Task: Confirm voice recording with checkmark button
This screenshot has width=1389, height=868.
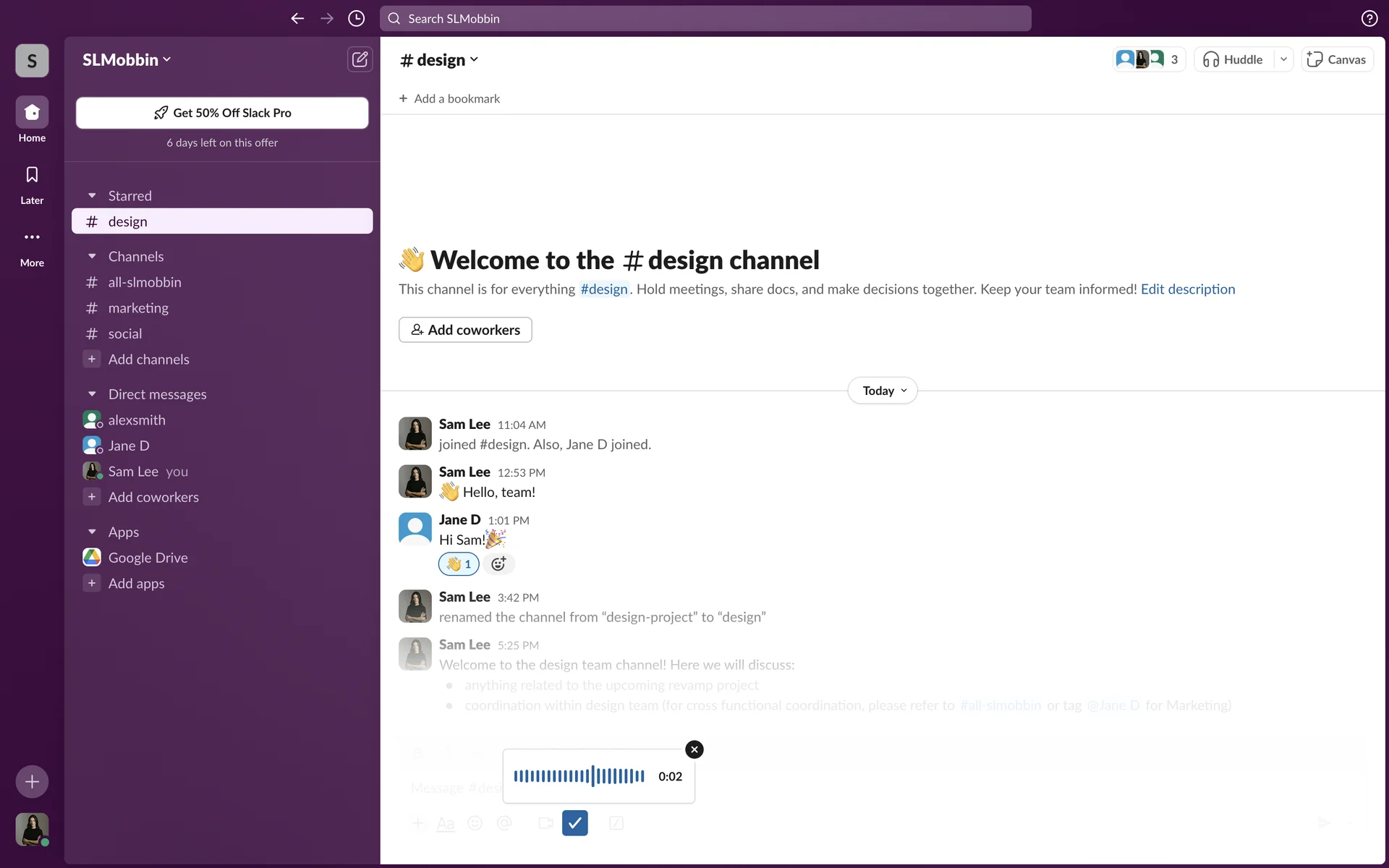Action: pos(574,823)
